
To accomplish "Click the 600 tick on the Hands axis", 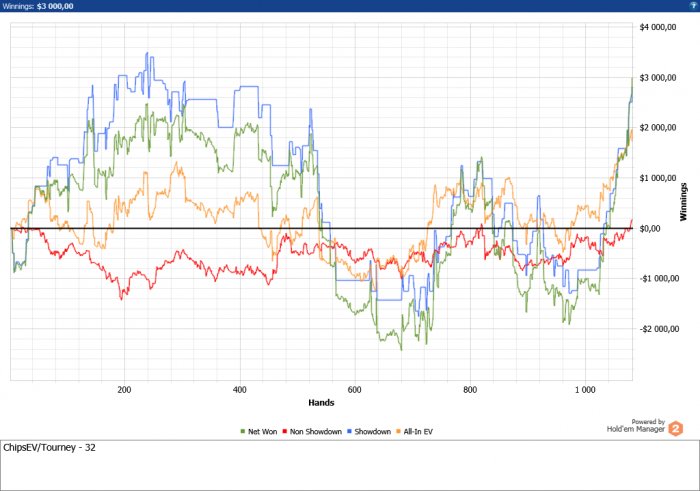I will 354,389.
